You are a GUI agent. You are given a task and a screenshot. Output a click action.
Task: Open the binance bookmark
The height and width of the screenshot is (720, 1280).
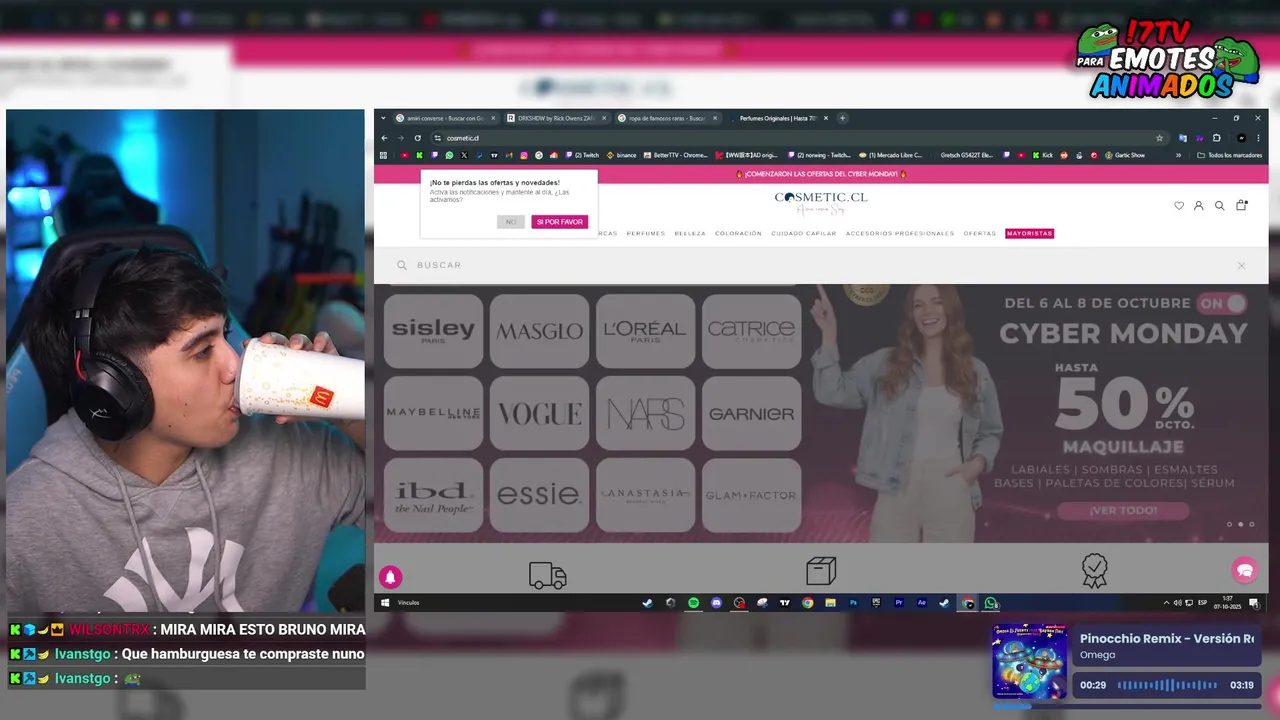pyautogui.click(x=621, y=155)
